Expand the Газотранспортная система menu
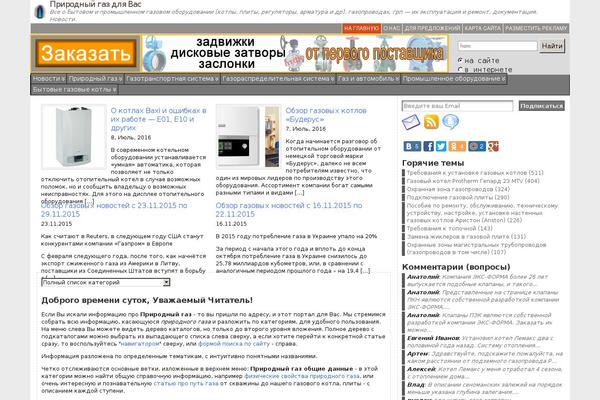The height and width of the screenshot is (400, 600). 172,78
